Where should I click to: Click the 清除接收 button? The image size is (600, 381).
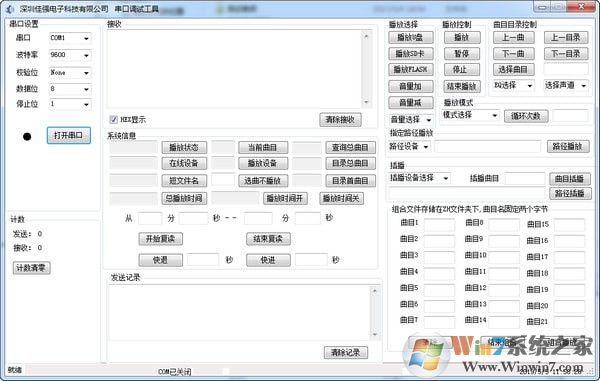[340, 120]
